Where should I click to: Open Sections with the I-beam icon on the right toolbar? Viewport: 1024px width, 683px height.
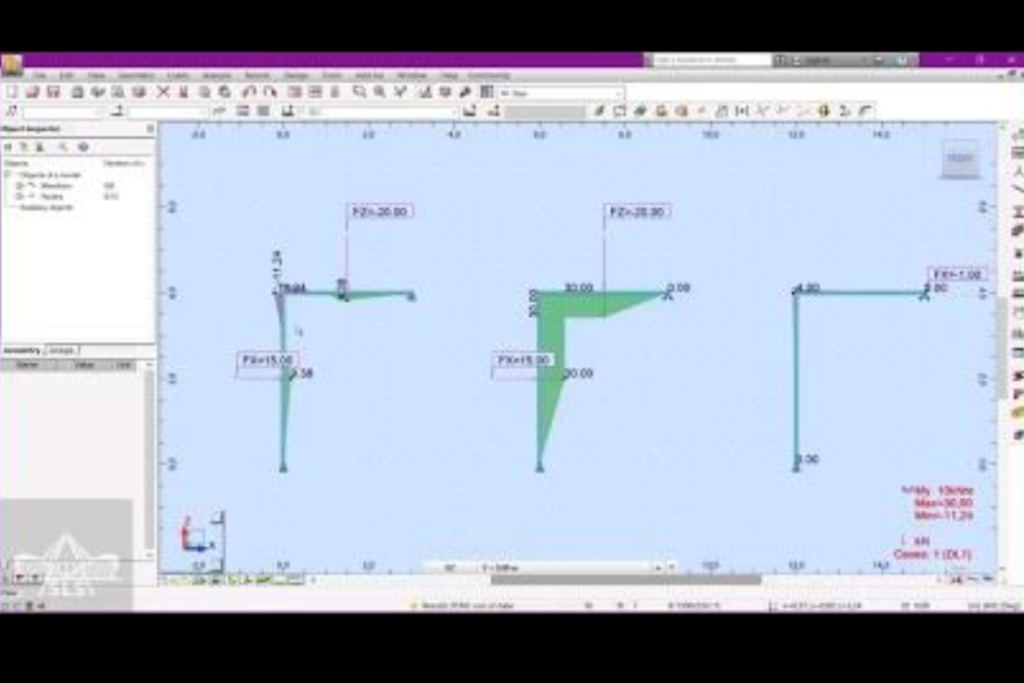click(1017, 212)
